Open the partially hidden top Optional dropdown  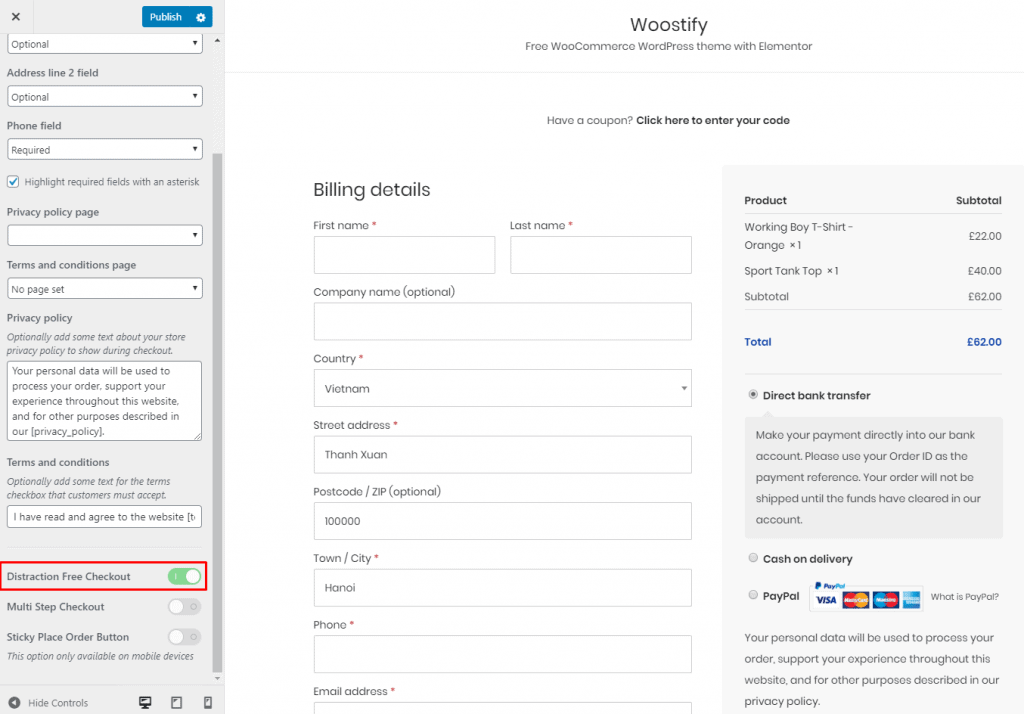tap(104, 44)
